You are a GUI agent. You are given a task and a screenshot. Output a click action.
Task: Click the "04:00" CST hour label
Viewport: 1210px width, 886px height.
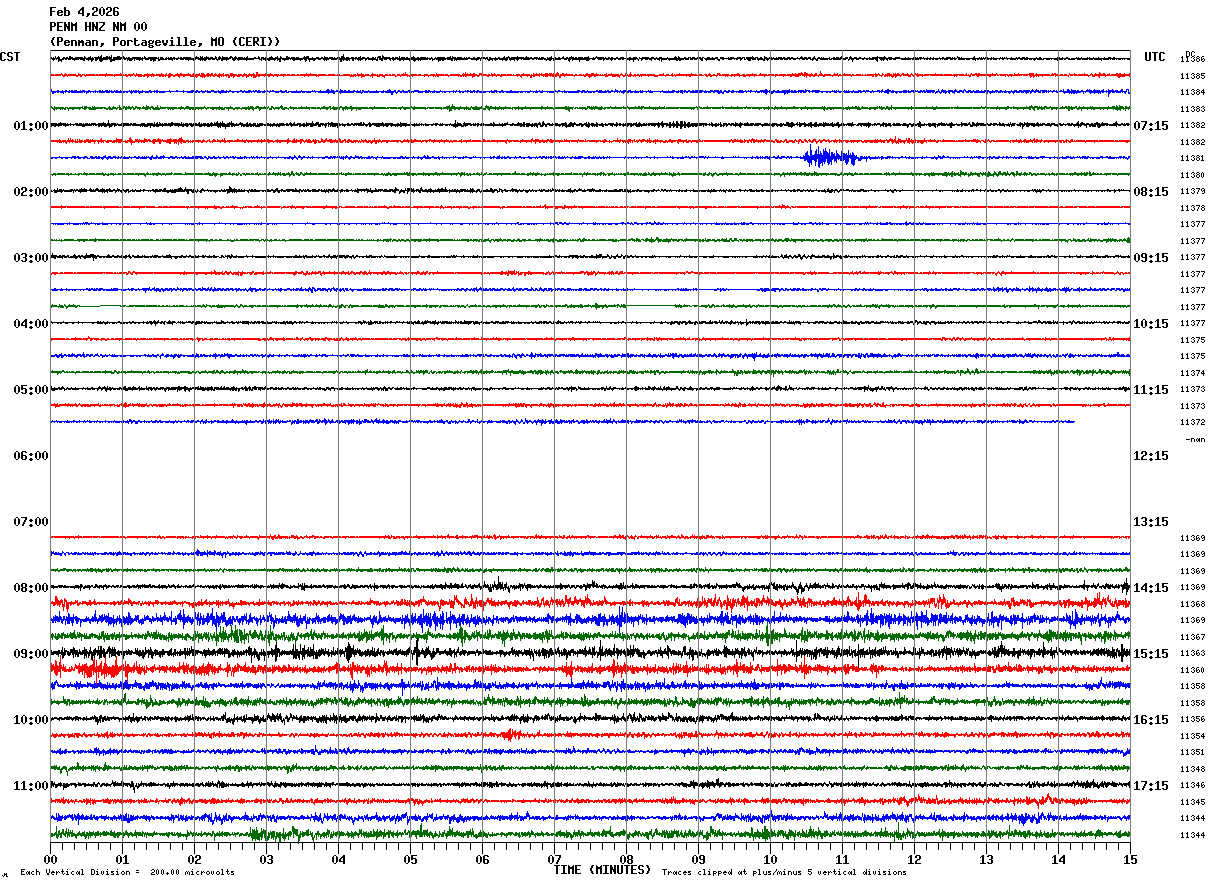click(31, 324)
